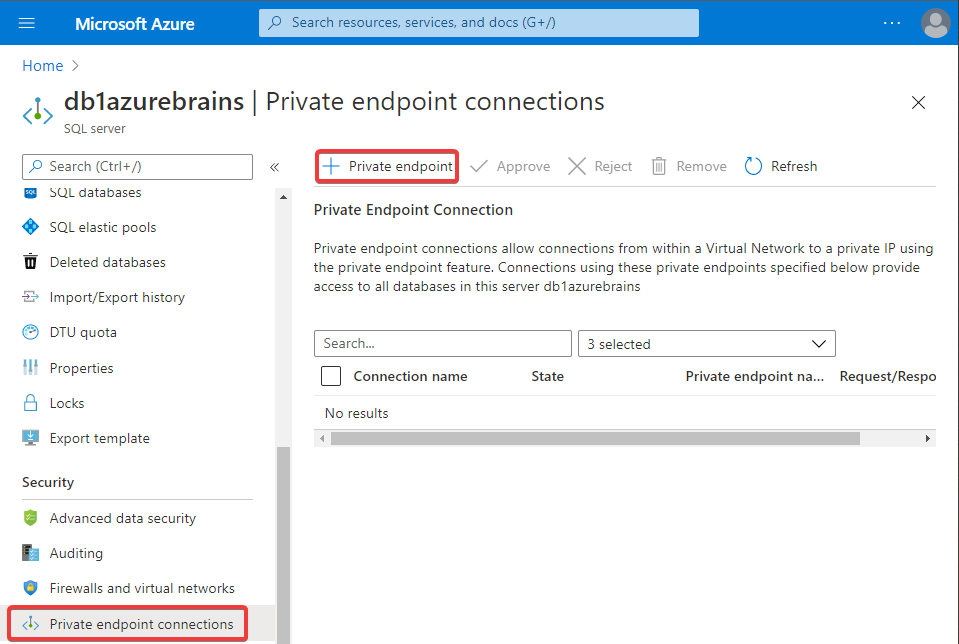959x644 pixels.
Task: Add a new Private endpoint
Action: tap(387, 166)
